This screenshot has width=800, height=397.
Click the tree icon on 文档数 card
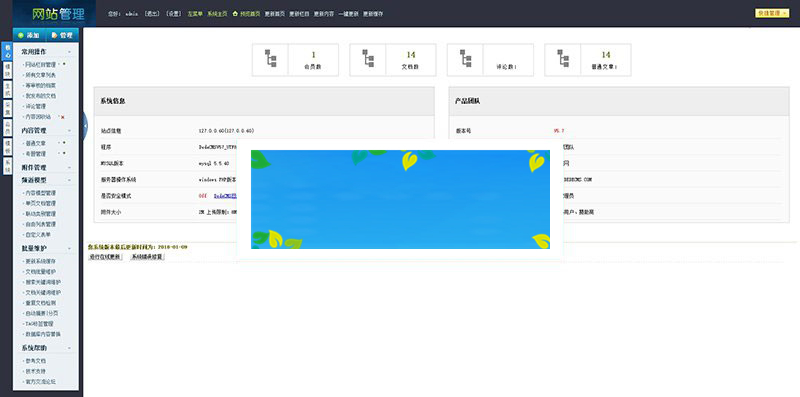[x=368, y=58]
